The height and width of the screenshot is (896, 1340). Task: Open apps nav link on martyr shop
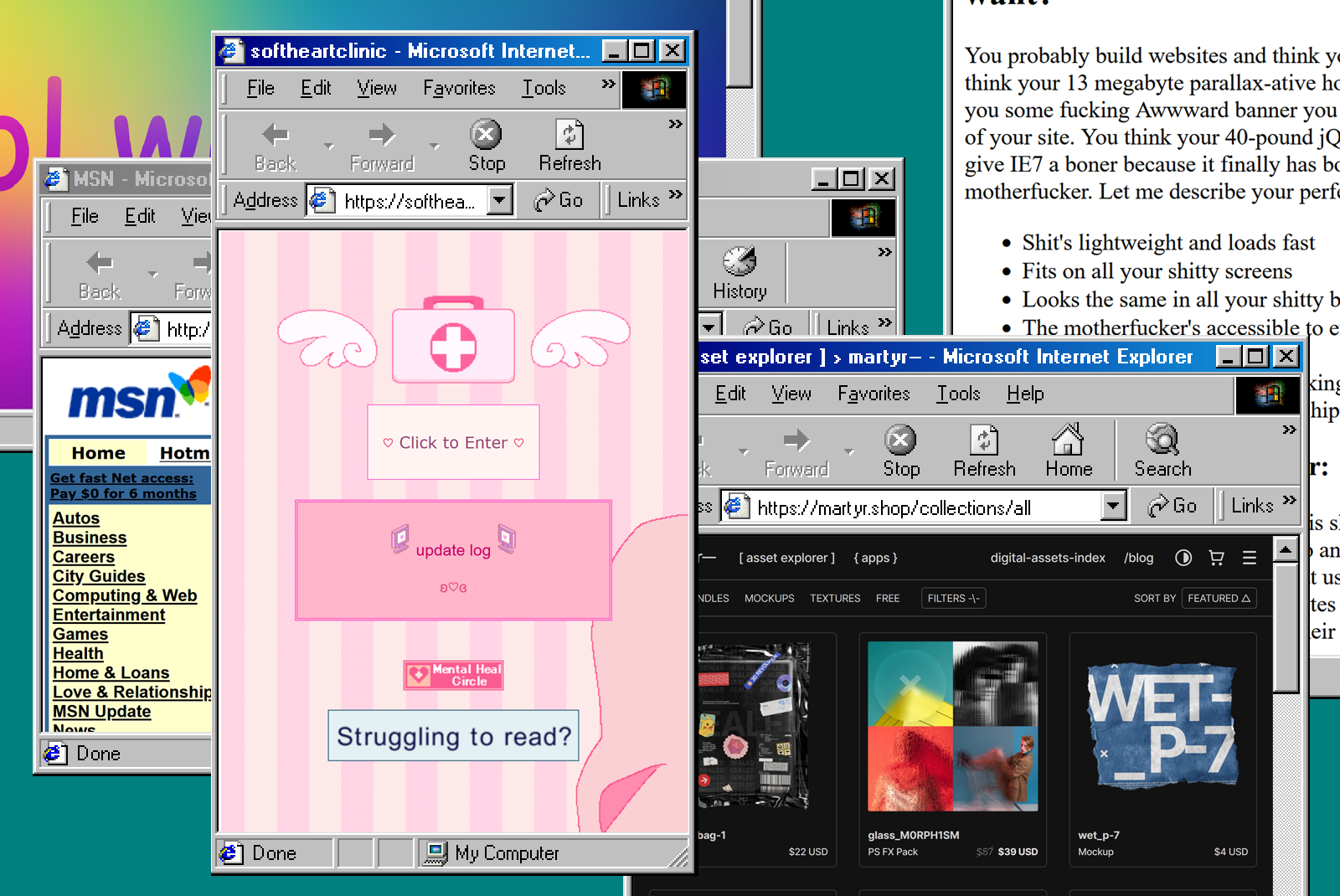875,558
